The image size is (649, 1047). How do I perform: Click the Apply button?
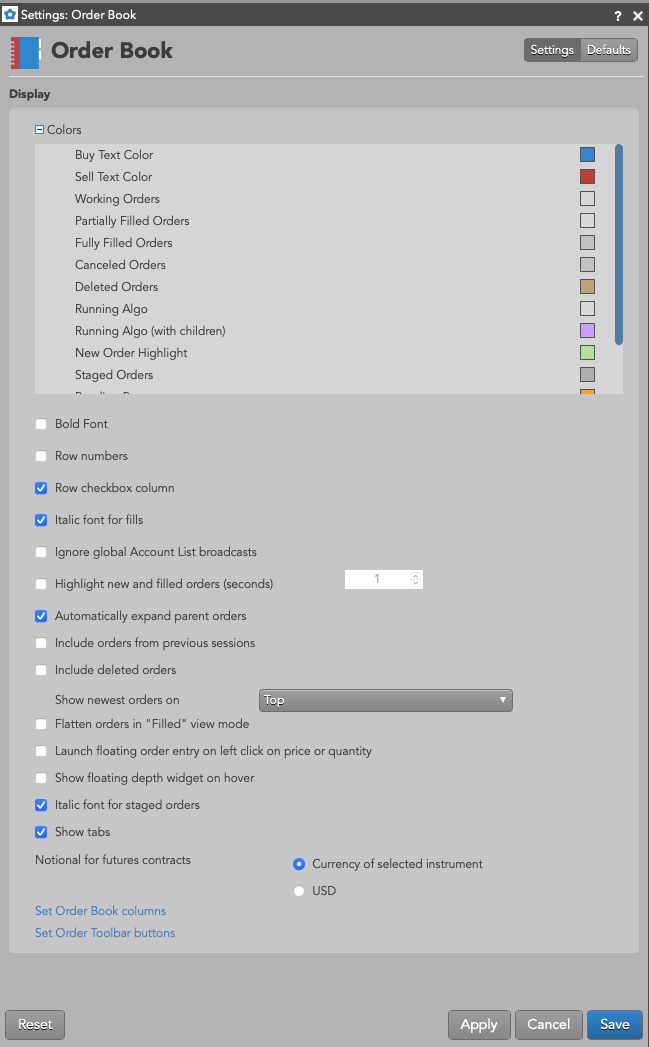pos(479,1024)
